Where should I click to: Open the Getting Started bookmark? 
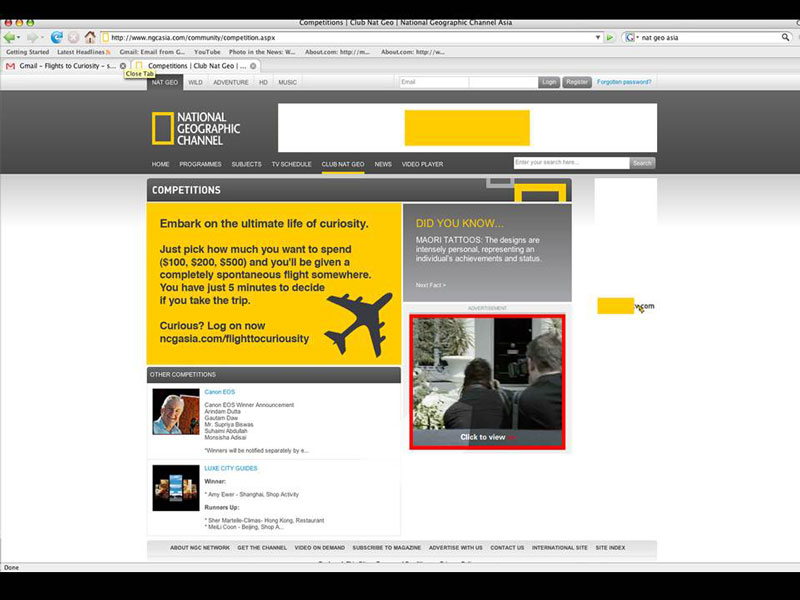click(28, 52)
